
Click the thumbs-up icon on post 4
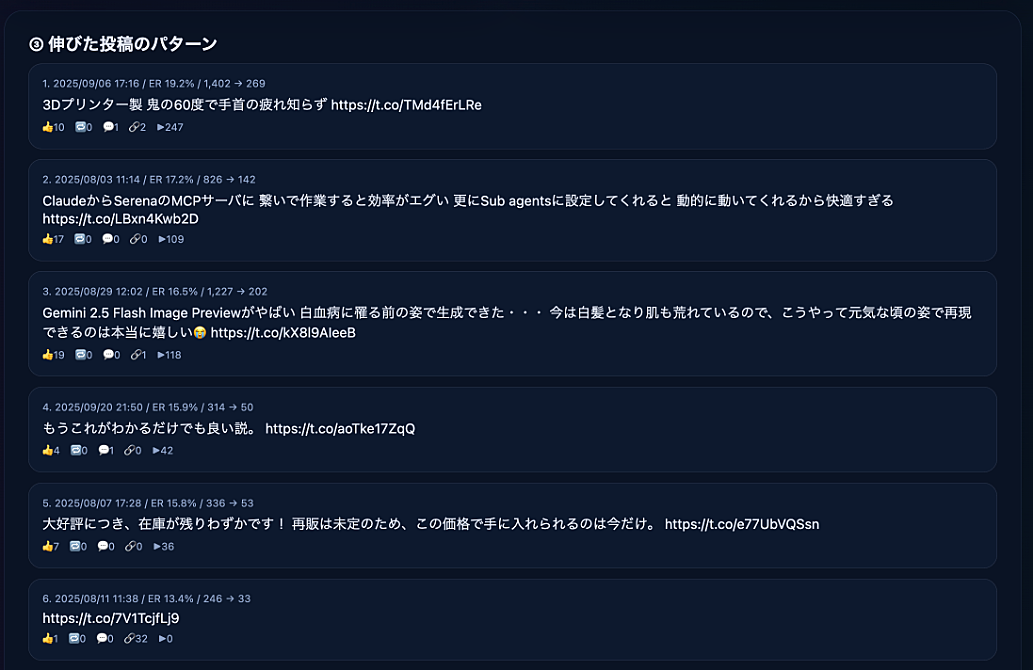(47, 451)
